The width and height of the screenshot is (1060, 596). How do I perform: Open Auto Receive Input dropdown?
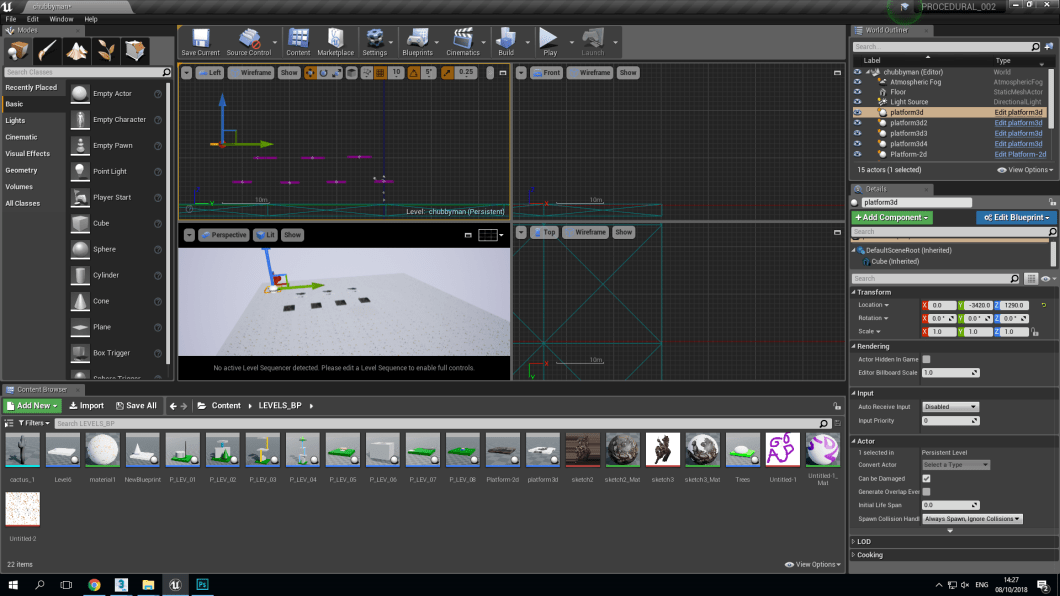(950, 407)
